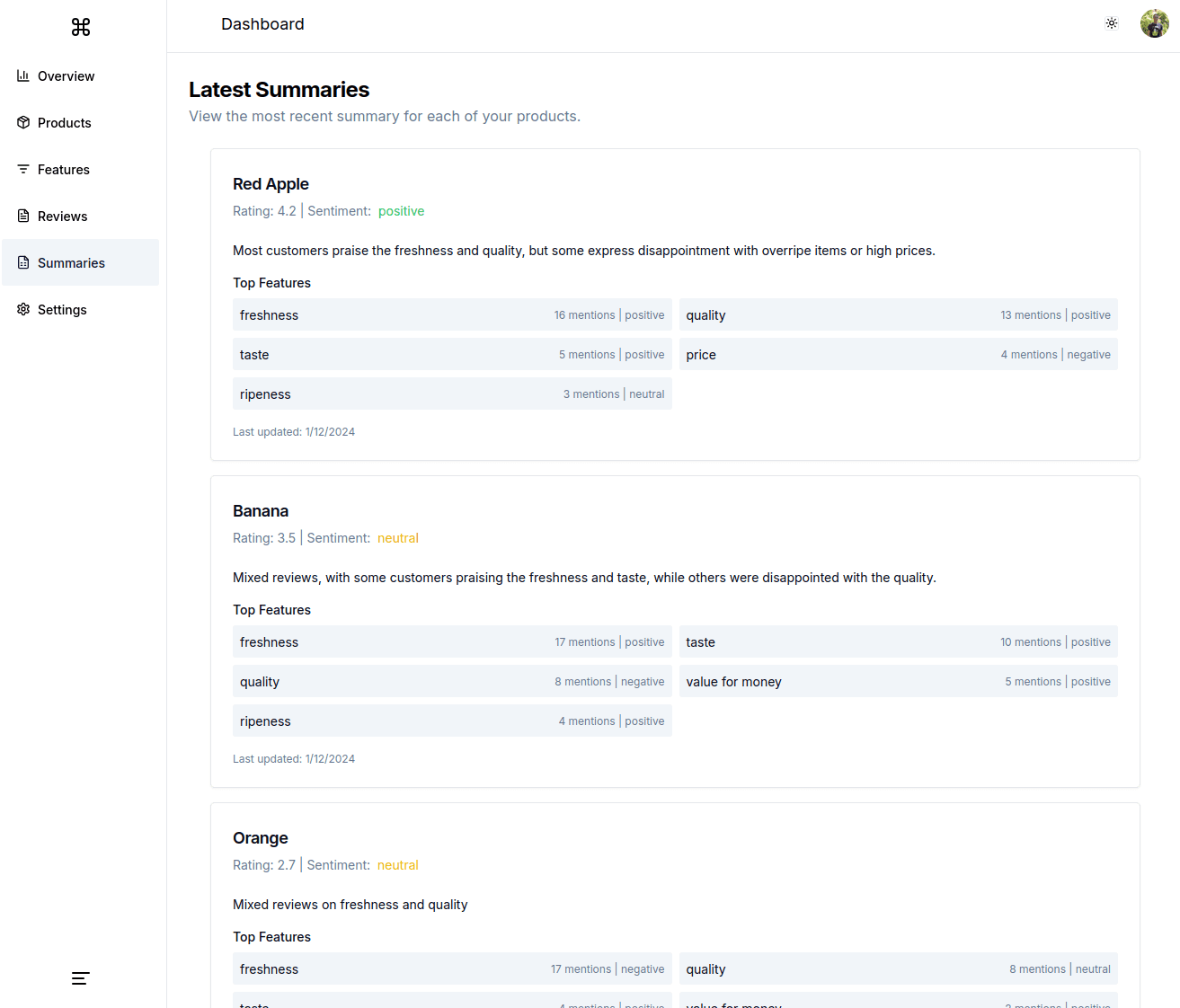Click the Features filter icon
The width and height of the screenshot is (1180, 1008).
(23, 169)
